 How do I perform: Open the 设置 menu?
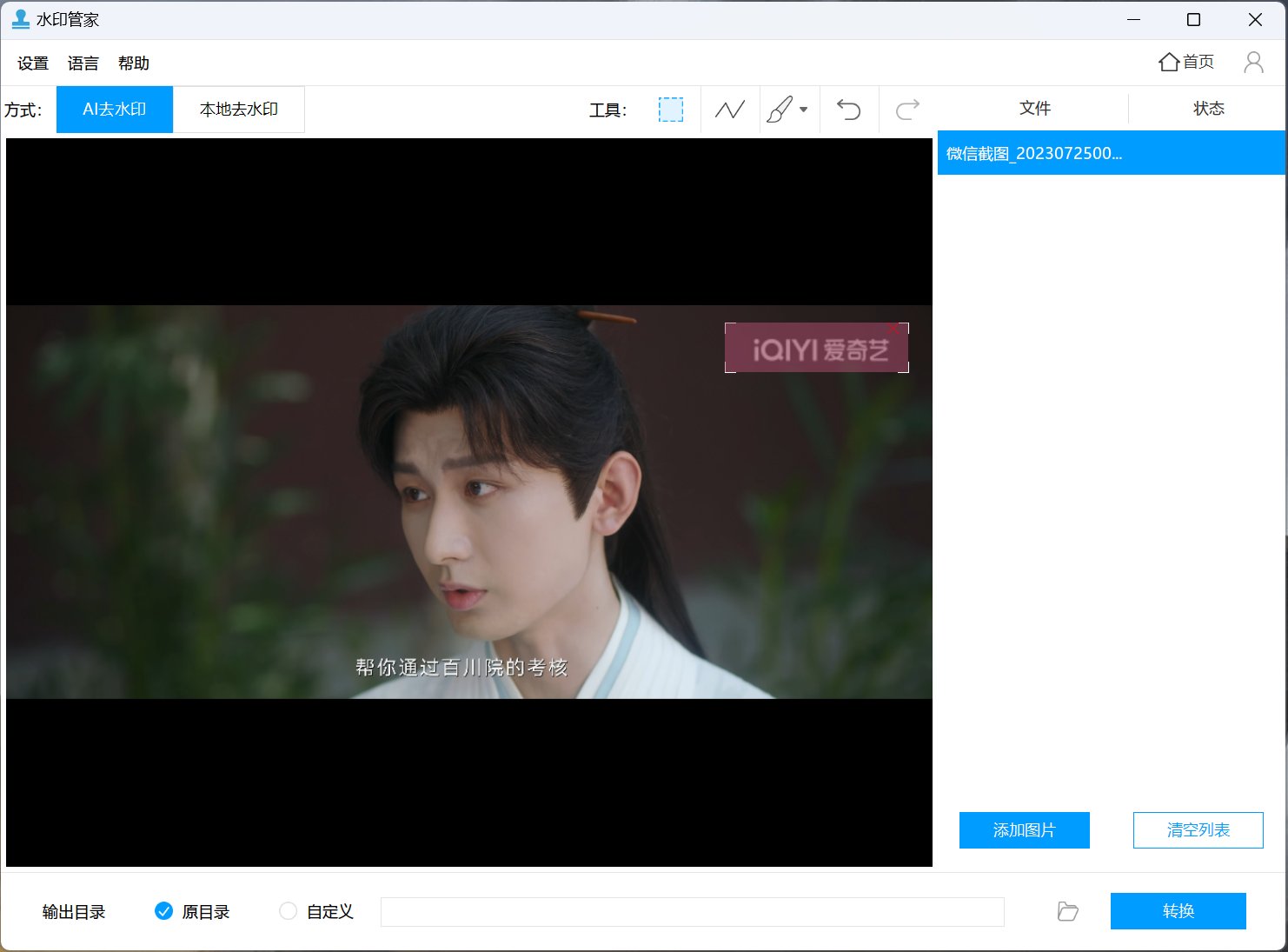click(x=33, y=63)
